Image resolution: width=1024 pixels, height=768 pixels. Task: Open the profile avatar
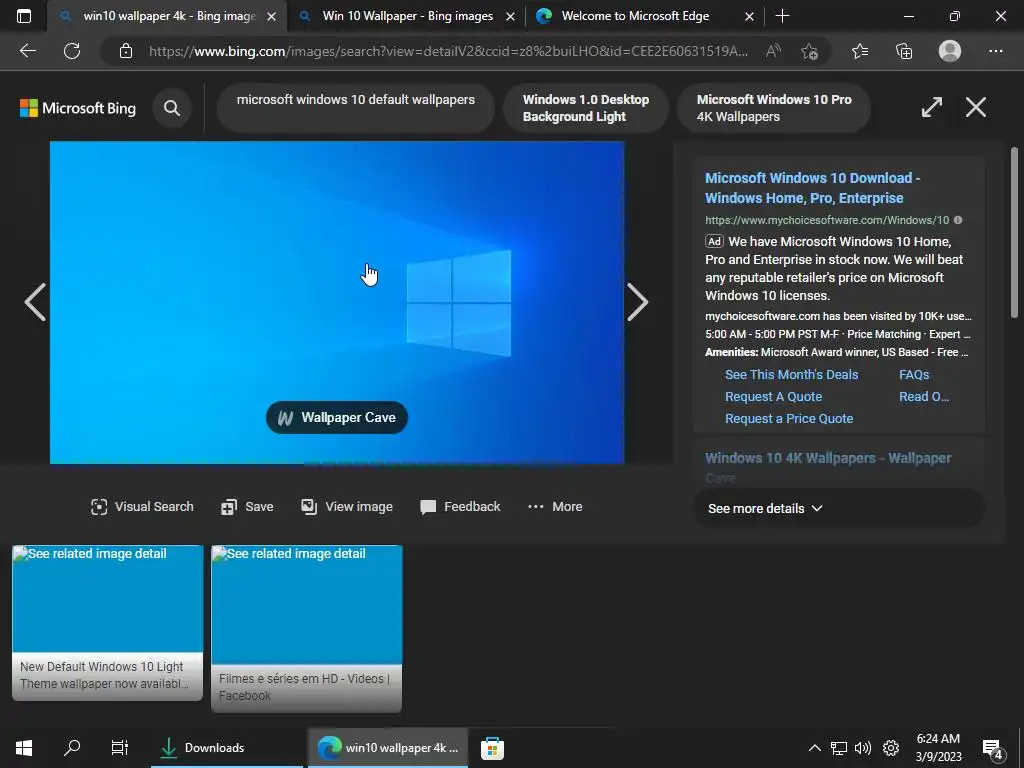[950, 51]
